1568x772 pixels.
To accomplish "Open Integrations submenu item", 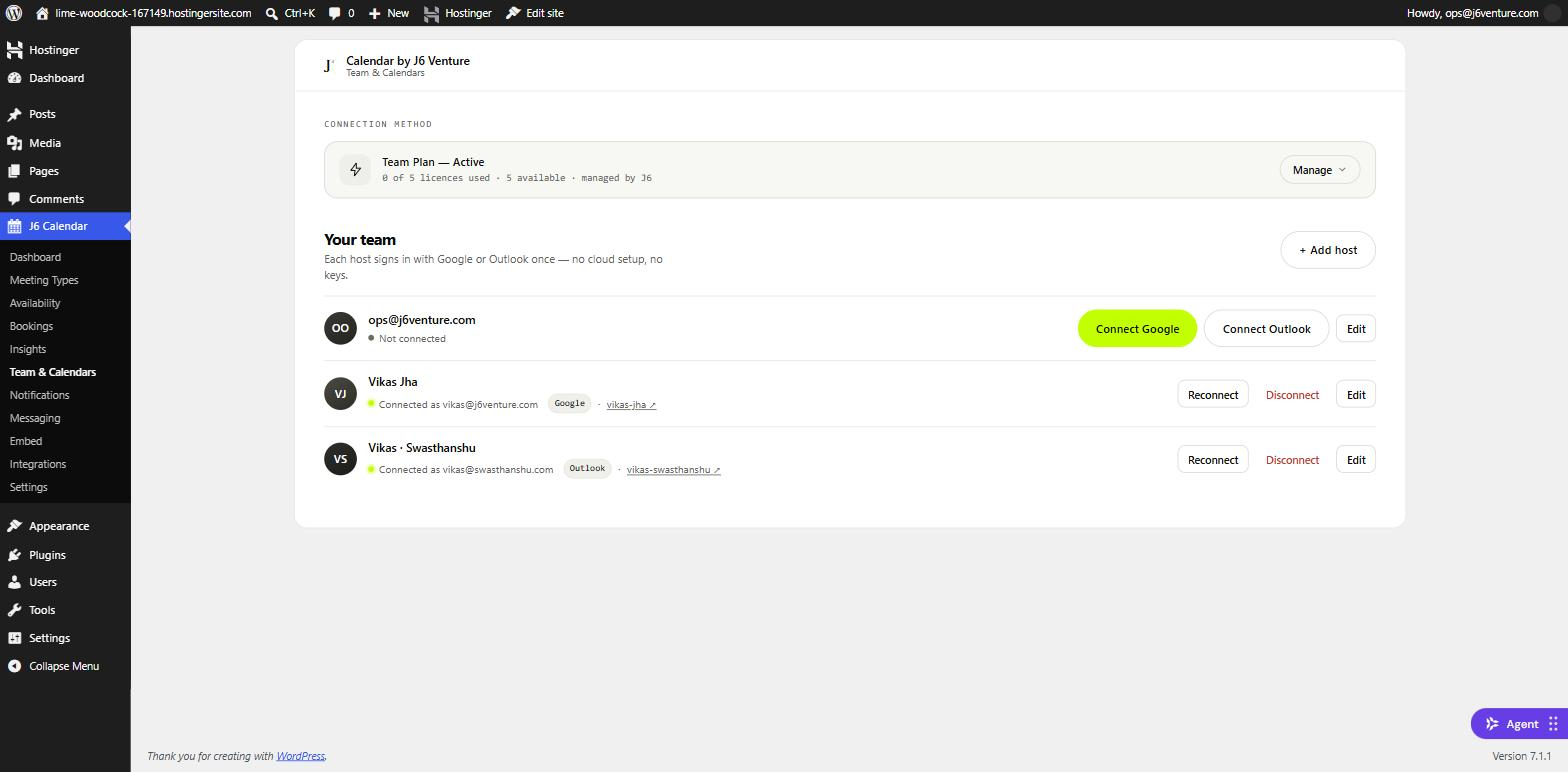I will coord(38,464).
